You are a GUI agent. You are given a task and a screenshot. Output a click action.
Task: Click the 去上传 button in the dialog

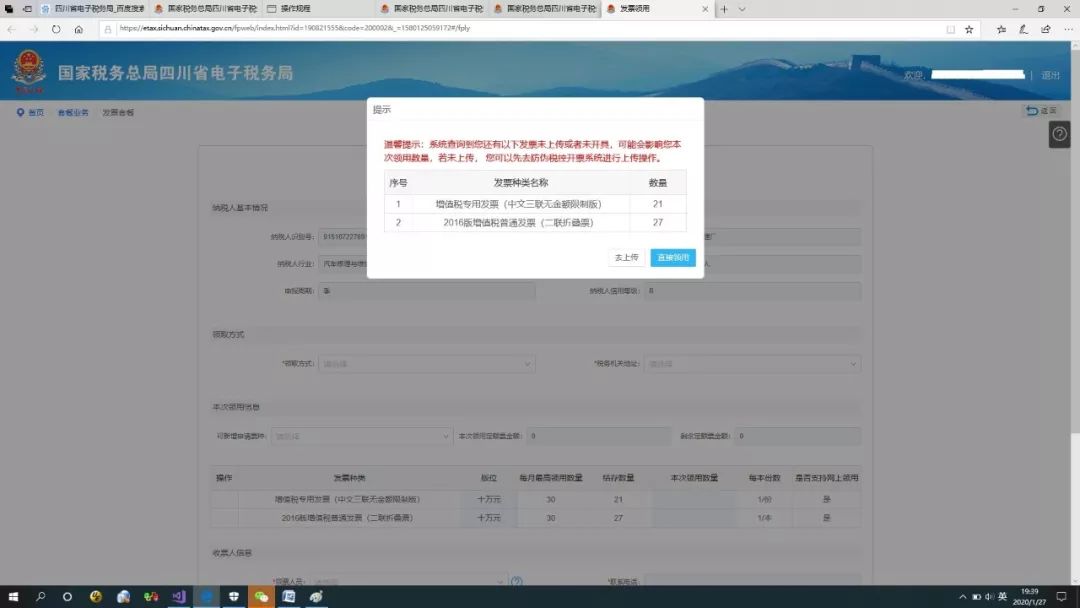point(626,257)
